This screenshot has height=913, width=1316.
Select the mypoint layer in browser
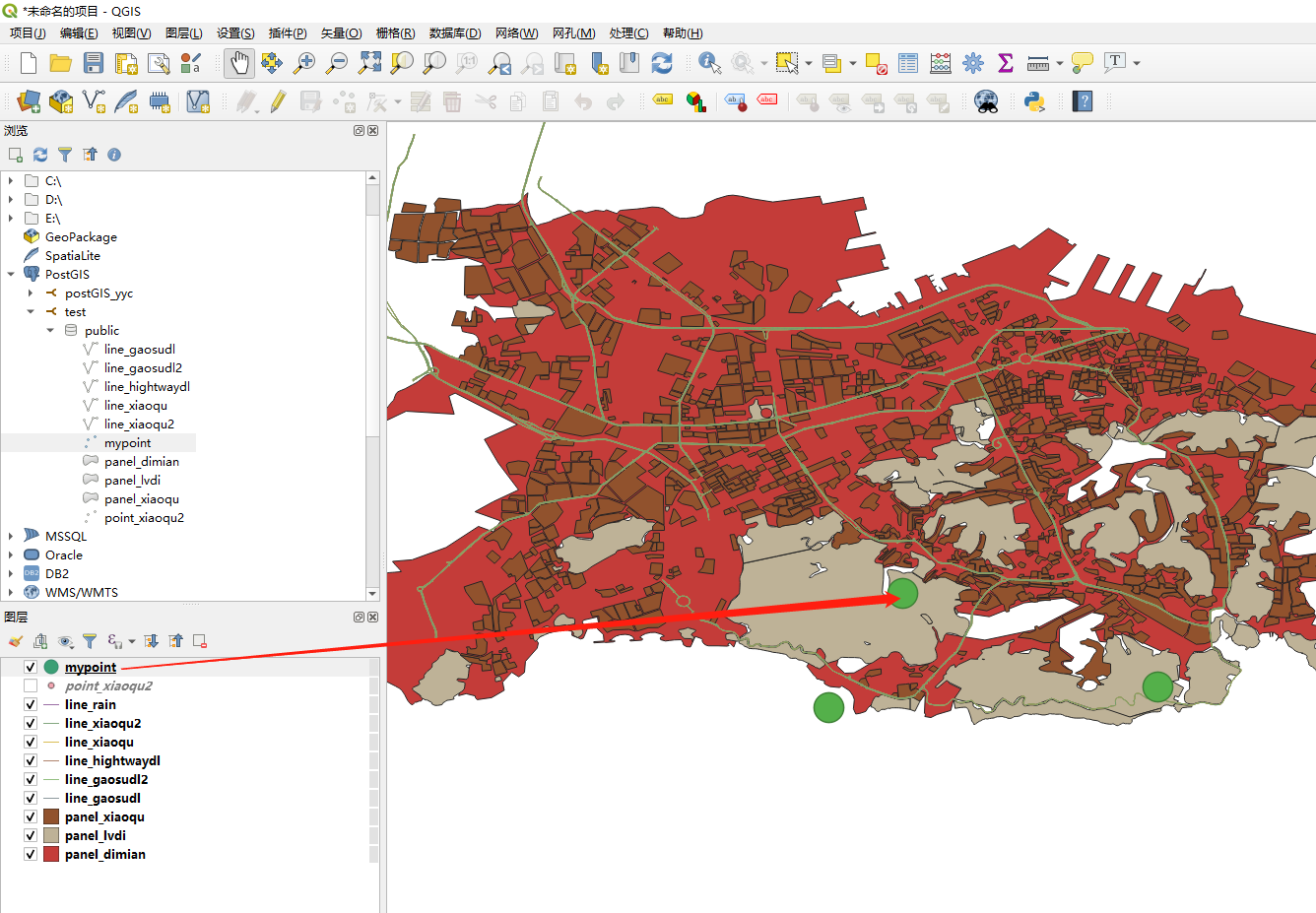tap(128, 442)
